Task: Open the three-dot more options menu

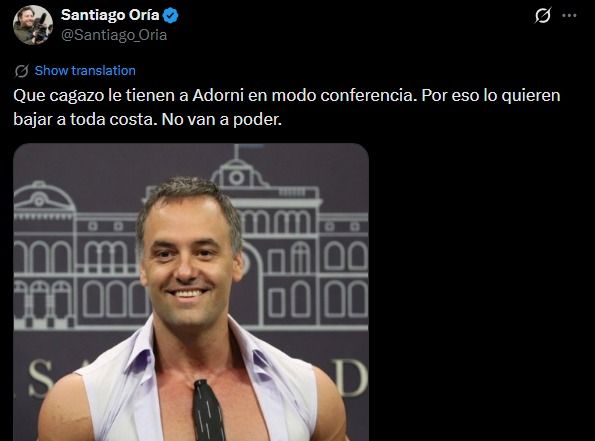Action: [x=569, y=16]
